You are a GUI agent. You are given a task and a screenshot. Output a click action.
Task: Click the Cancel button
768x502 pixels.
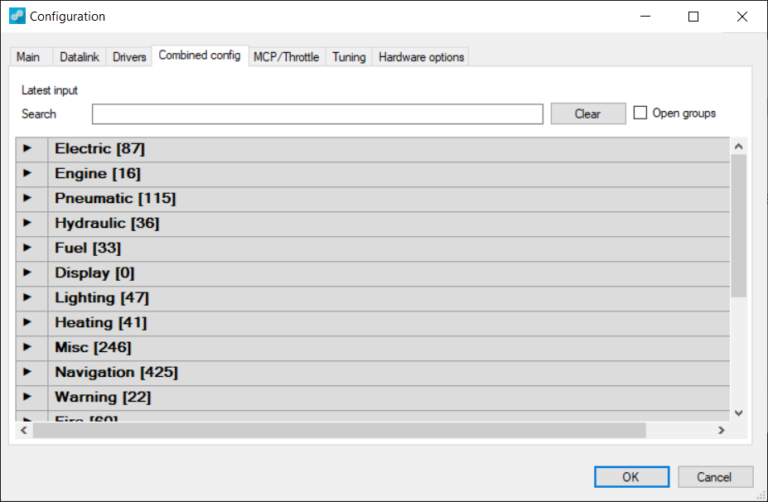point(715,477)
